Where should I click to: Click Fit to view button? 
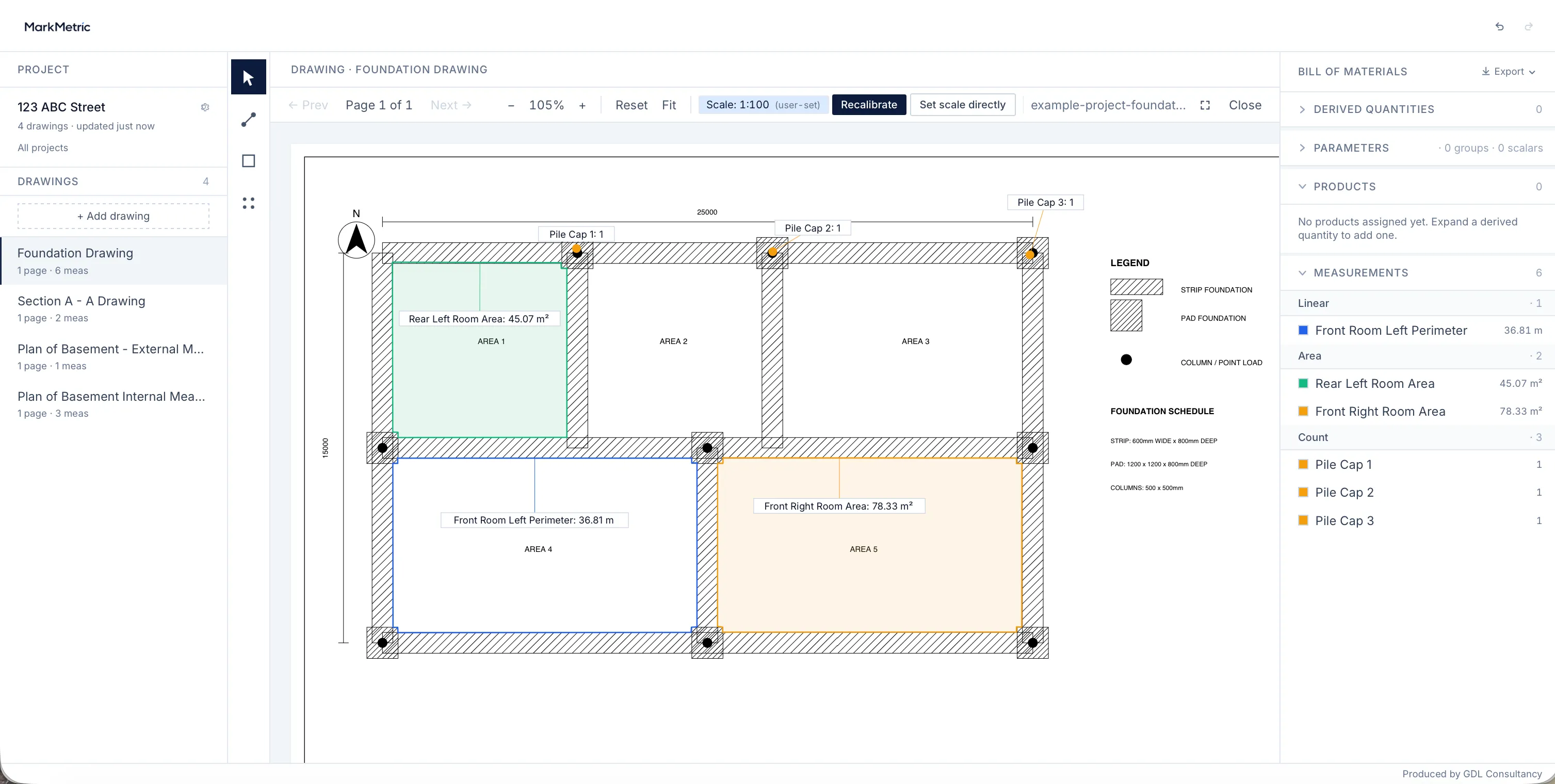coord(669,105)
